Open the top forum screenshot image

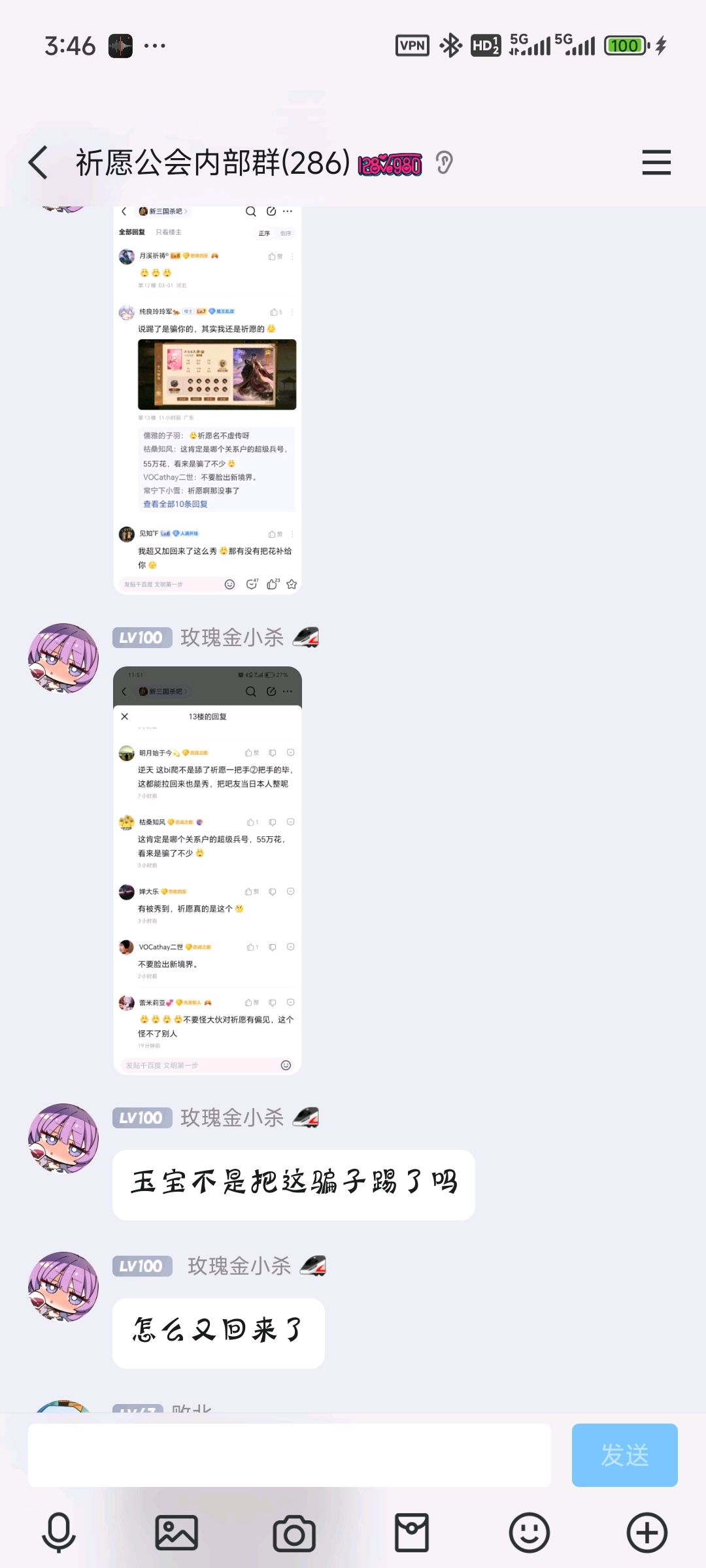pyautogui.click(x=207, y=400)
